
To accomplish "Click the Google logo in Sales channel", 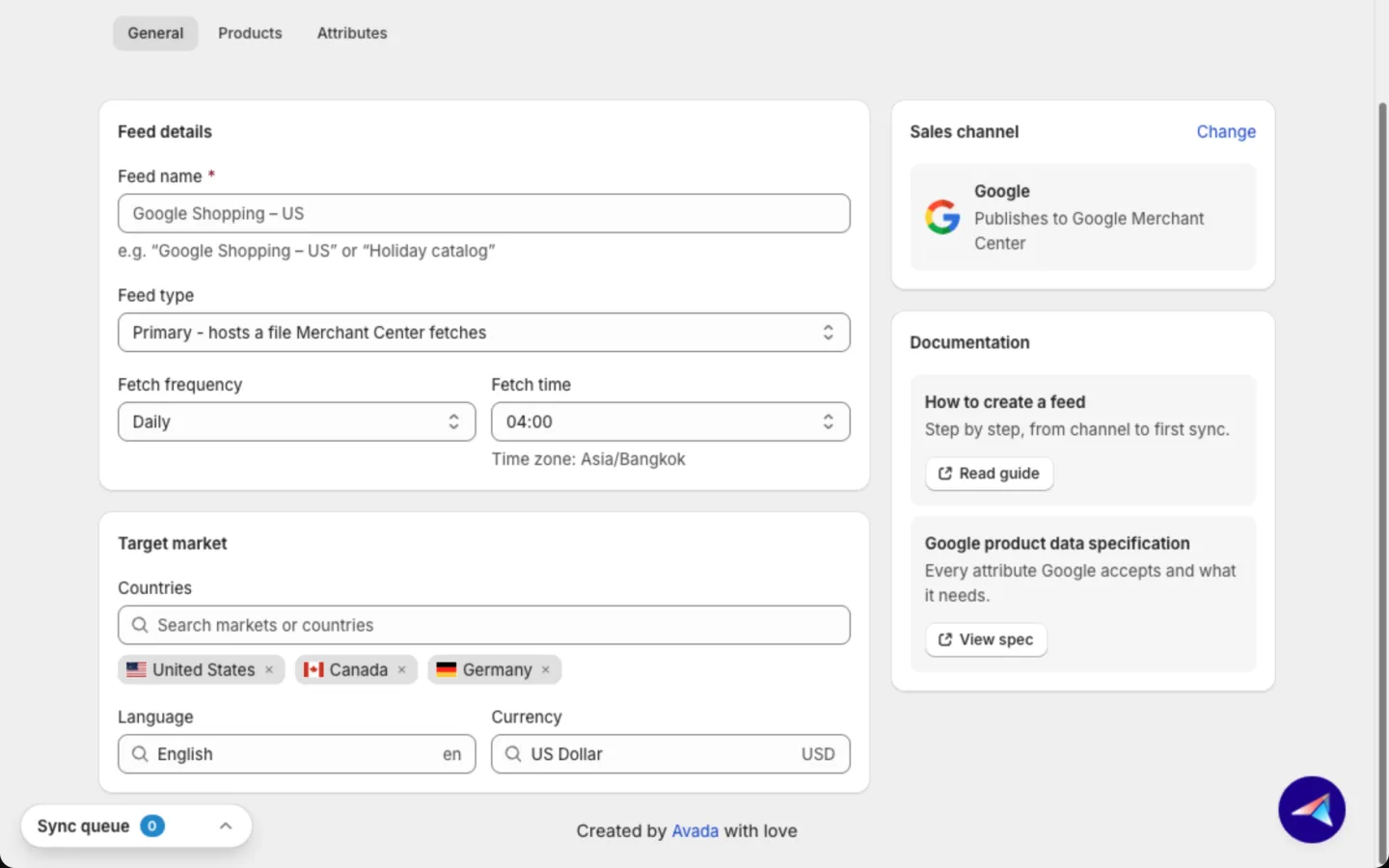I will 942,217.
